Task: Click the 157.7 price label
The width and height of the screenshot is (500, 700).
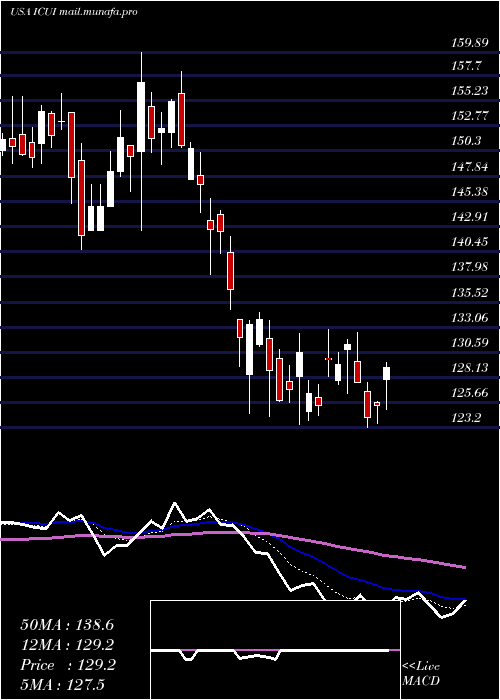Action: click(466, 66)
